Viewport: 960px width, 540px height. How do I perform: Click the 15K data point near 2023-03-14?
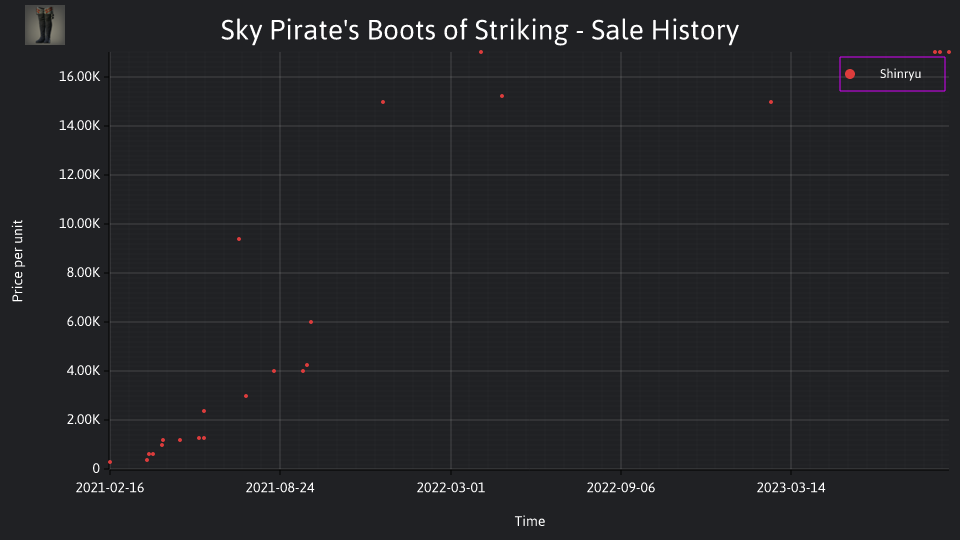coord(771,102)
